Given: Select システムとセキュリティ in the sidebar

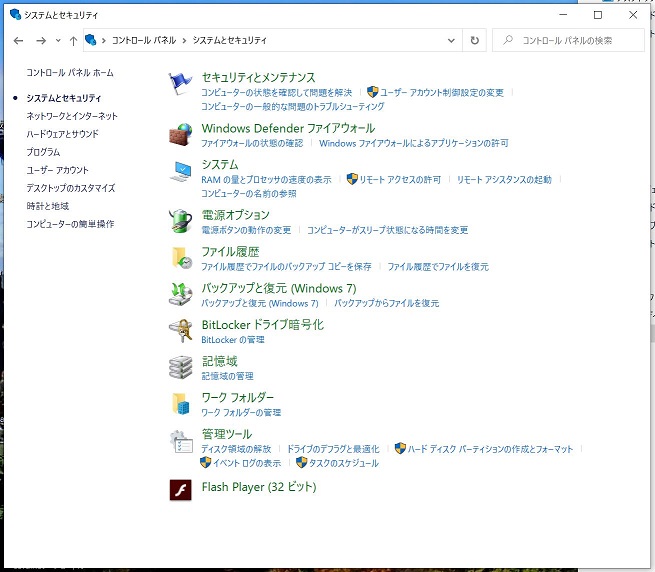Looking at the screenshot, I should tap(63, 98).
